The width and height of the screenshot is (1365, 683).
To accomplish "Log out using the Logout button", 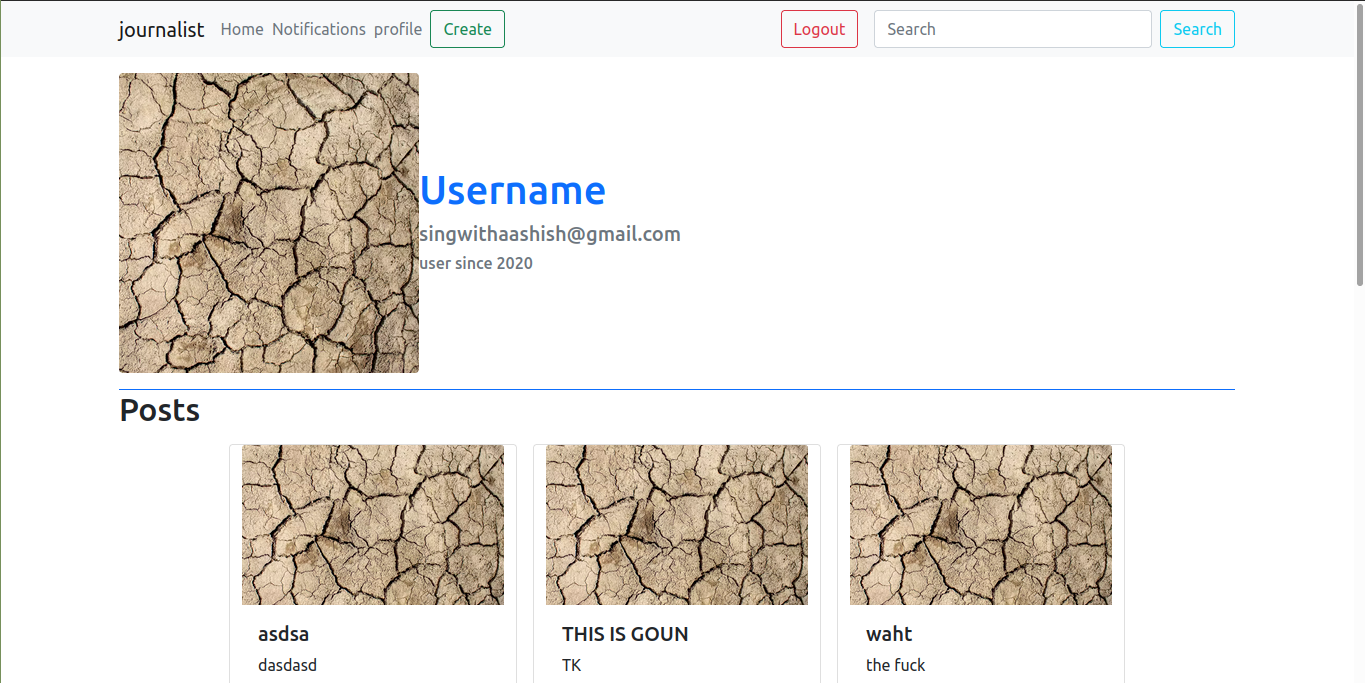I will point(819,30).
